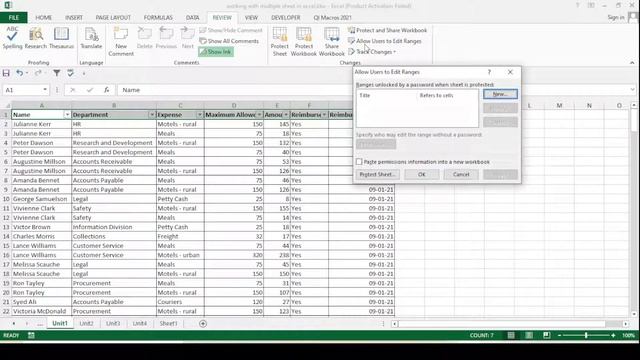
Task: Click the Insert Function fx icon
Action: pyautogui.click(x=107, y=90)
